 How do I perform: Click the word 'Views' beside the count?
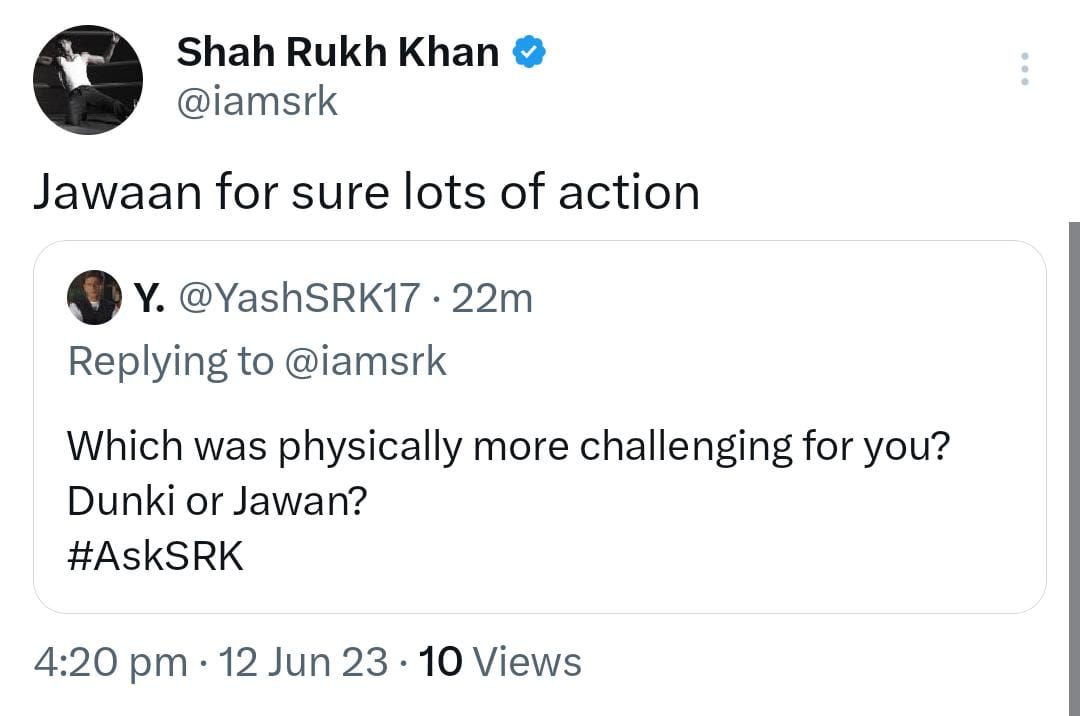click(x=526, y=662)
